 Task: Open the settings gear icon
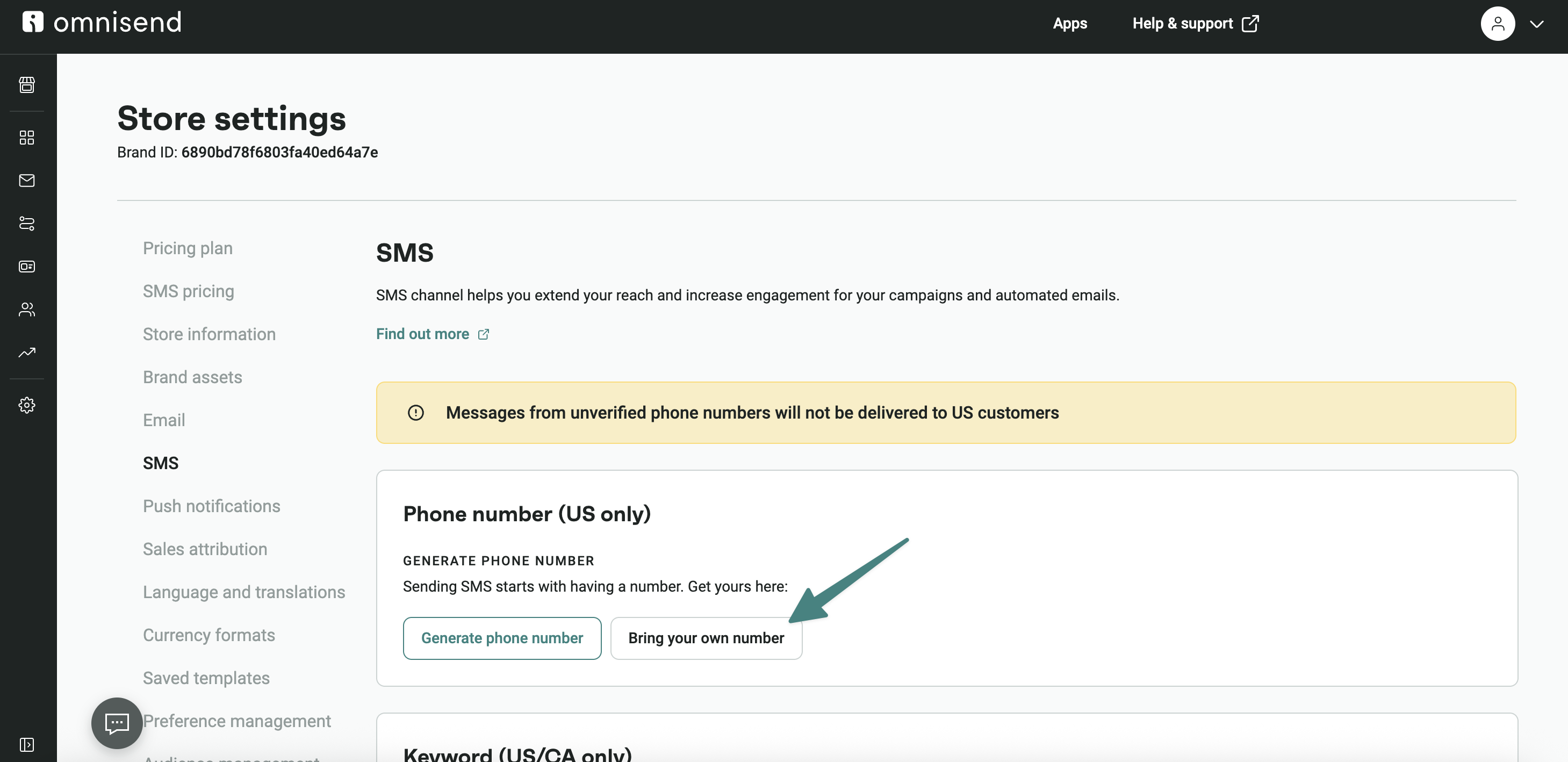point(27,405)
